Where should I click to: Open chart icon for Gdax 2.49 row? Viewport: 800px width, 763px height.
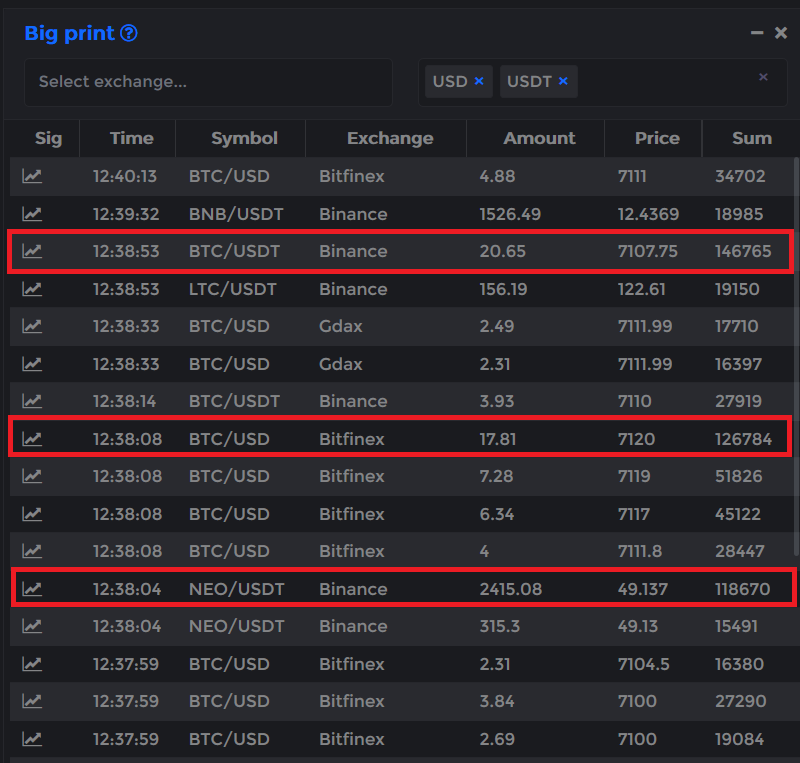tap(32, 327)
